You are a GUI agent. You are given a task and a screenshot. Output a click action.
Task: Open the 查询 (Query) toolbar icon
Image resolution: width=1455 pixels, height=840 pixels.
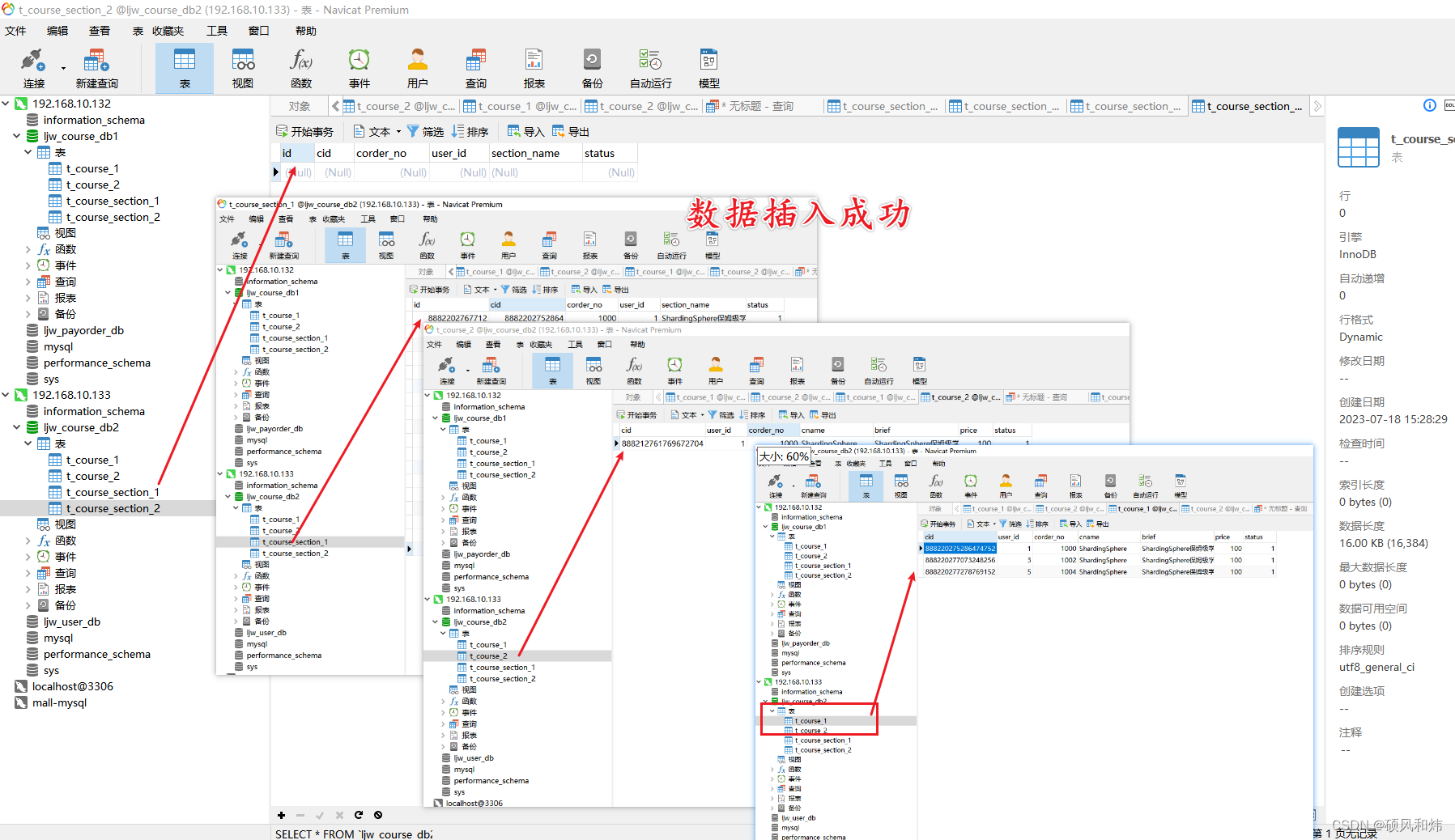pos(476,68)
